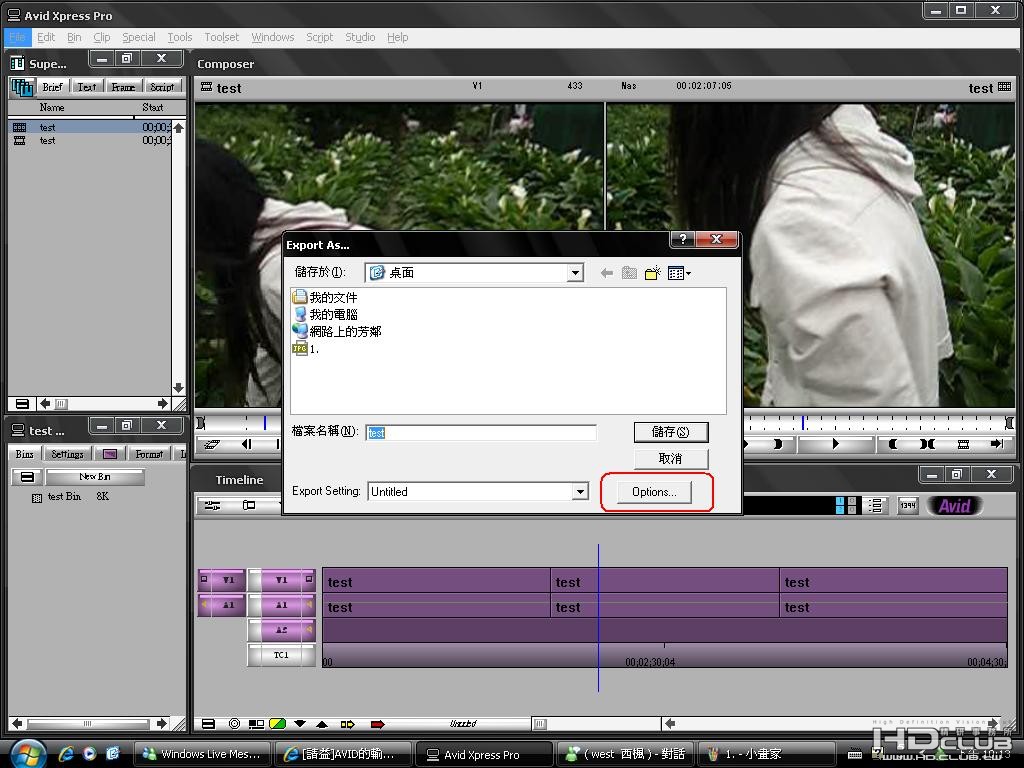The width and height of the screenshot is (1024, 768).
Task: Step backward one frame in the Composer
Action: coord(246,444)
